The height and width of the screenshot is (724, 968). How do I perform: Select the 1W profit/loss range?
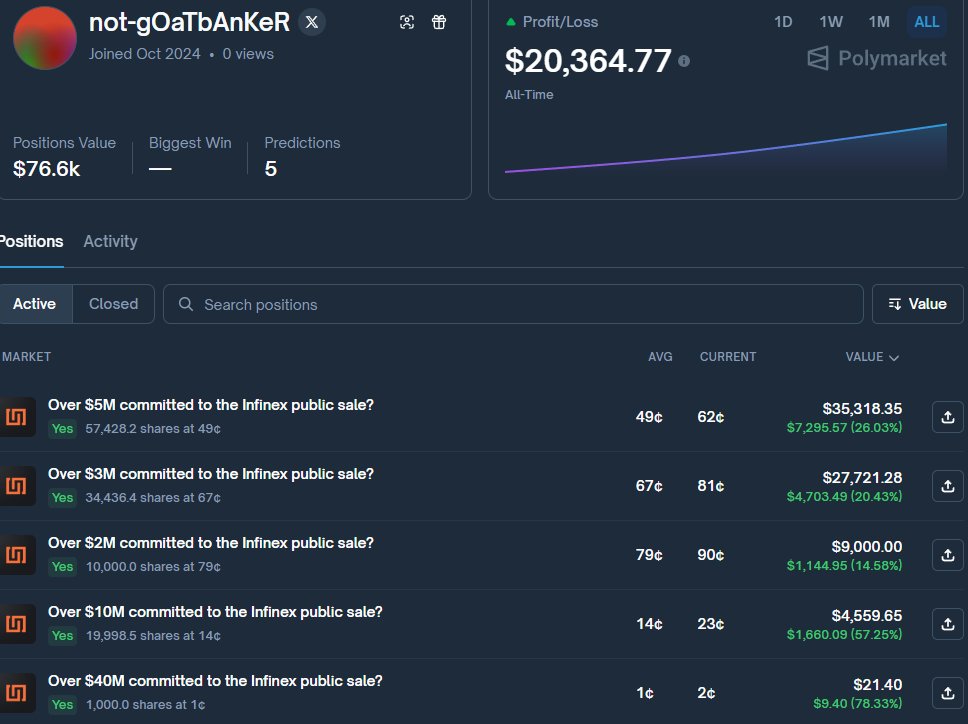(x=831, y=22)
